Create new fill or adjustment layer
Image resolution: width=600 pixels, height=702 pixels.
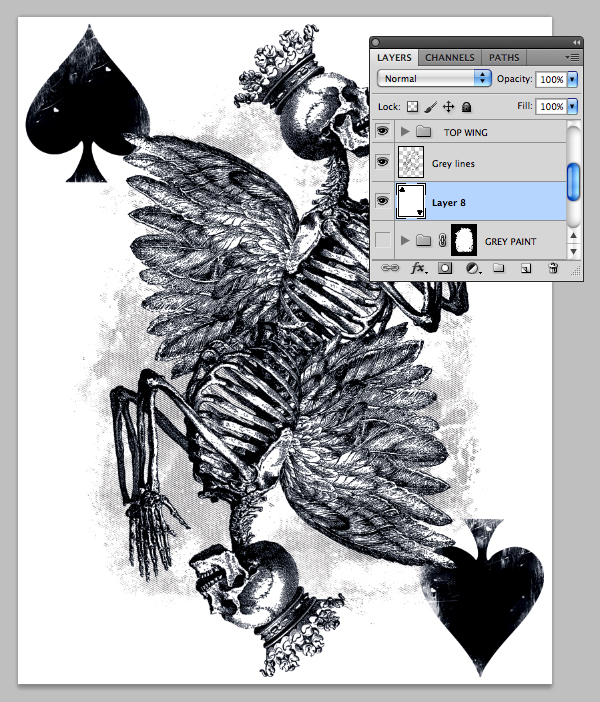coord(473,268)
